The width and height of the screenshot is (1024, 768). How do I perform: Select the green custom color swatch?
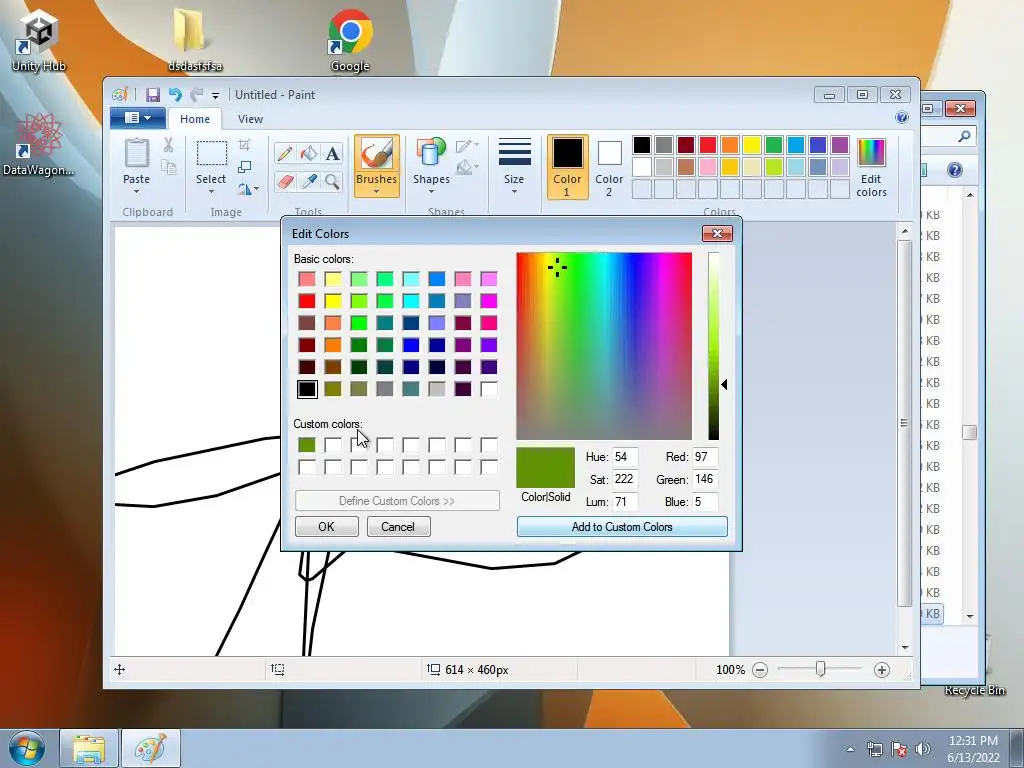(x=307, y=445)
